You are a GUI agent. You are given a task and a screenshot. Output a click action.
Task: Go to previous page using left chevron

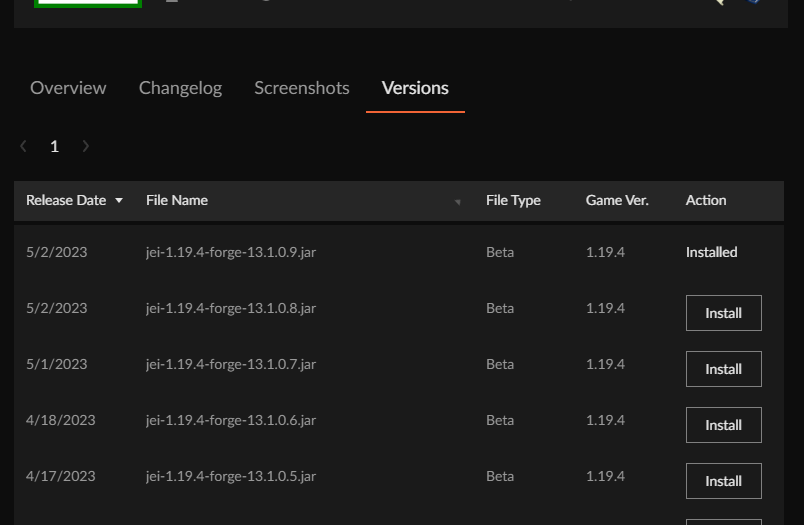click(x=24, y=146)
